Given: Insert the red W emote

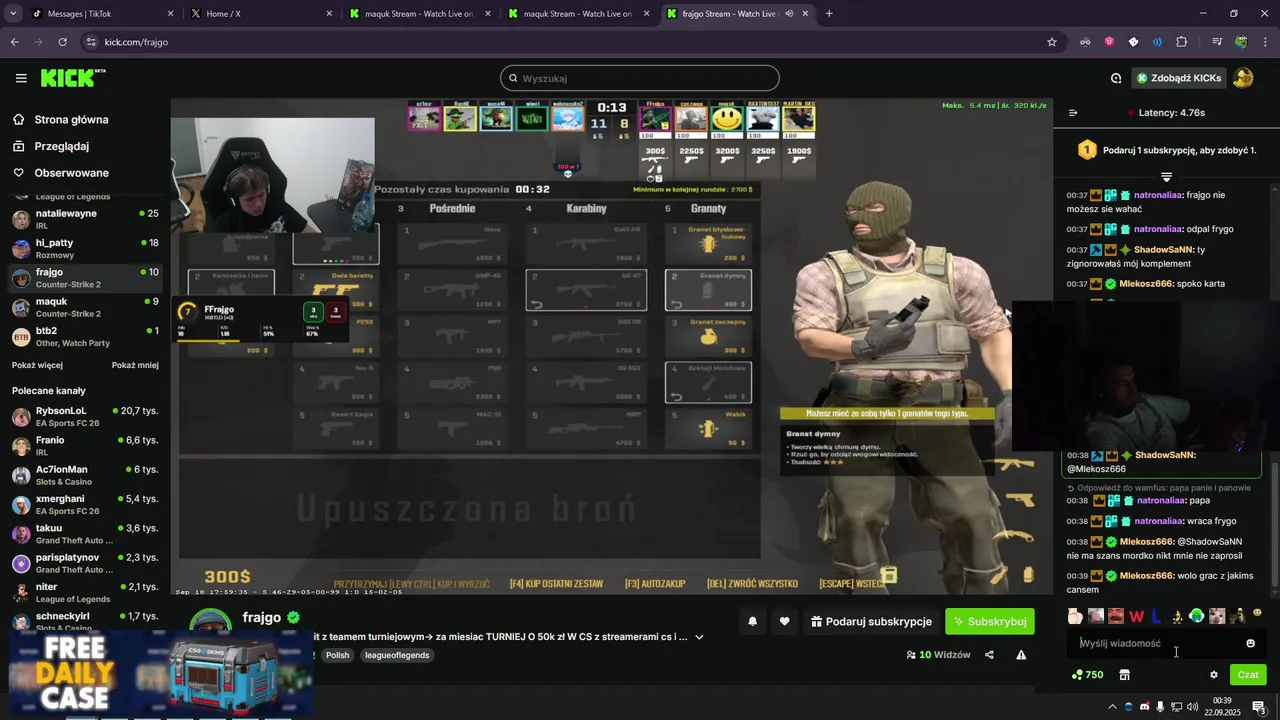Looking at the screenshot, I should [1136, 616].
